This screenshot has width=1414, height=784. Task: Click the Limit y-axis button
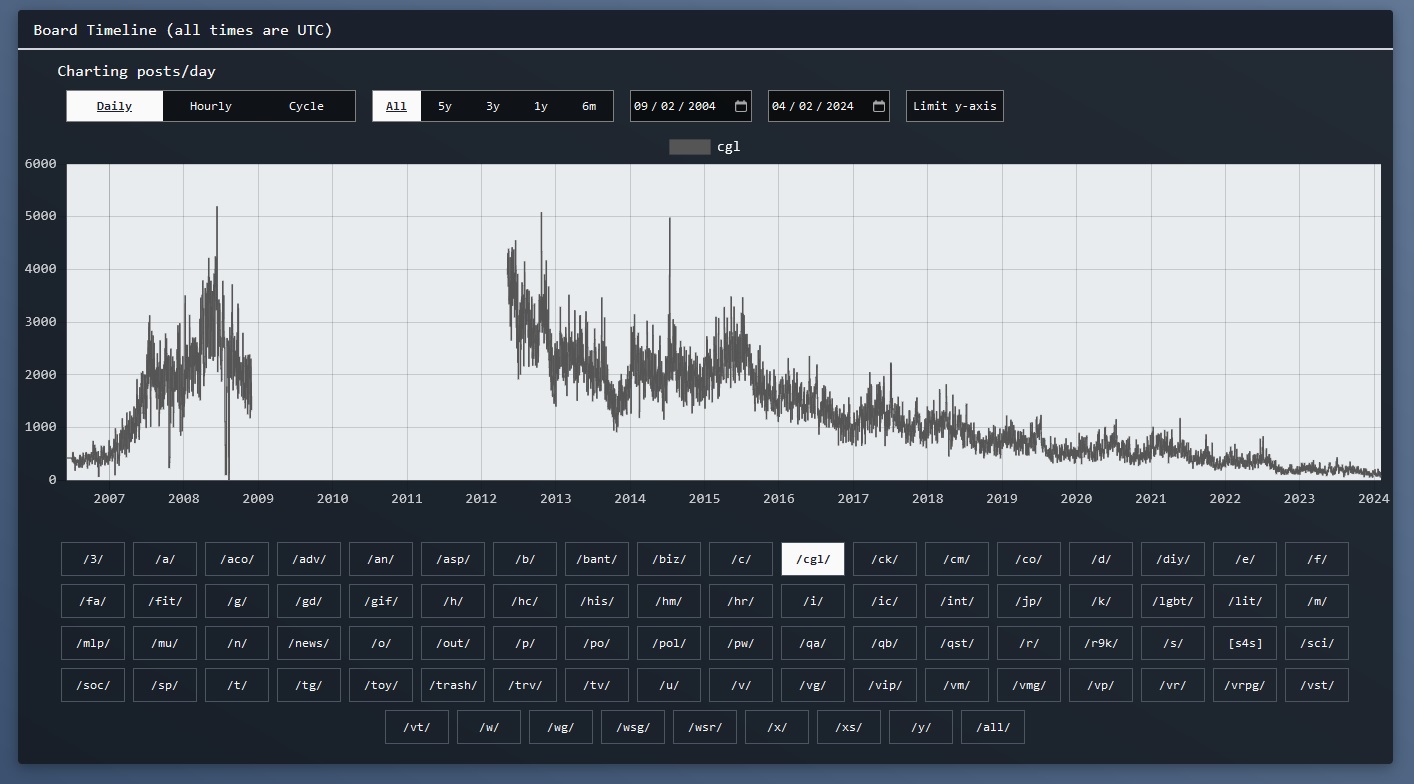[x=955, y=106]
